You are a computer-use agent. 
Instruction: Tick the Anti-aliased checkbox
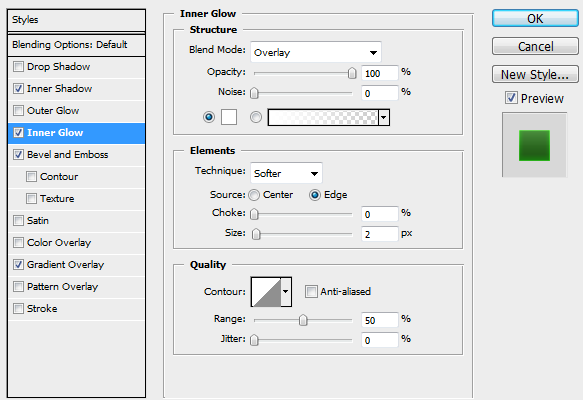(311, 291)
